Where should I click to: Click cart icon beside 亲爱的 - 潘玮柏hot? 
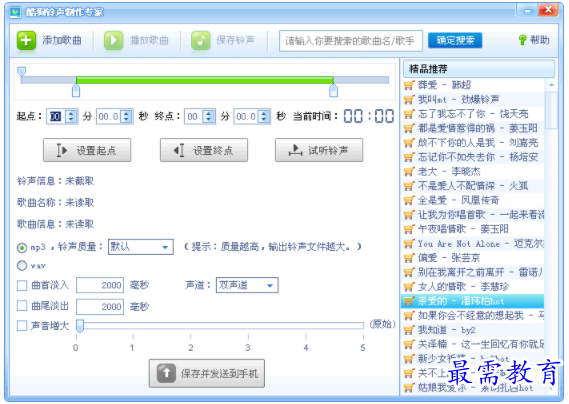(x=409, y=301)
